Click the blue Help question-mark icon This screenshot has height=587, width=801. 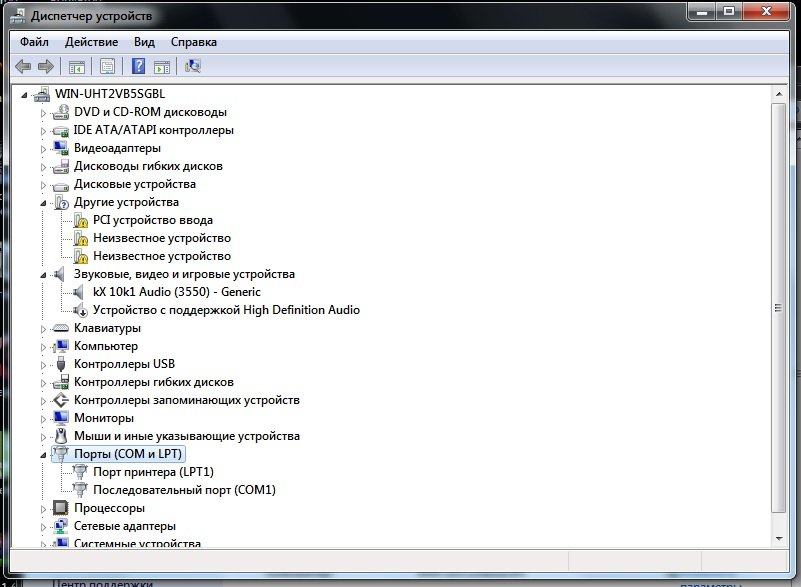tap(139, 67)
